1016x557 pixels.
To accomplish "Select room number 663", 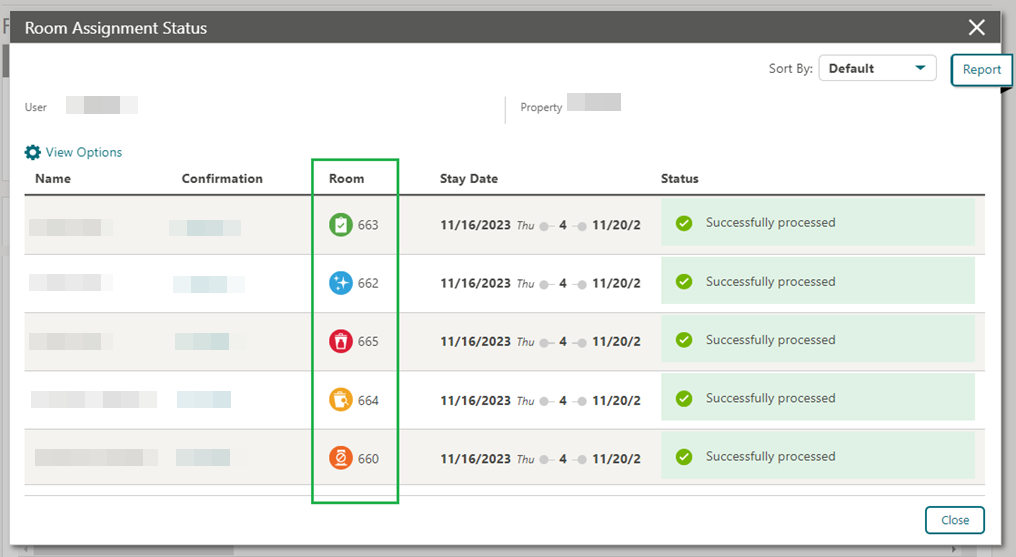I will [368, 225].
